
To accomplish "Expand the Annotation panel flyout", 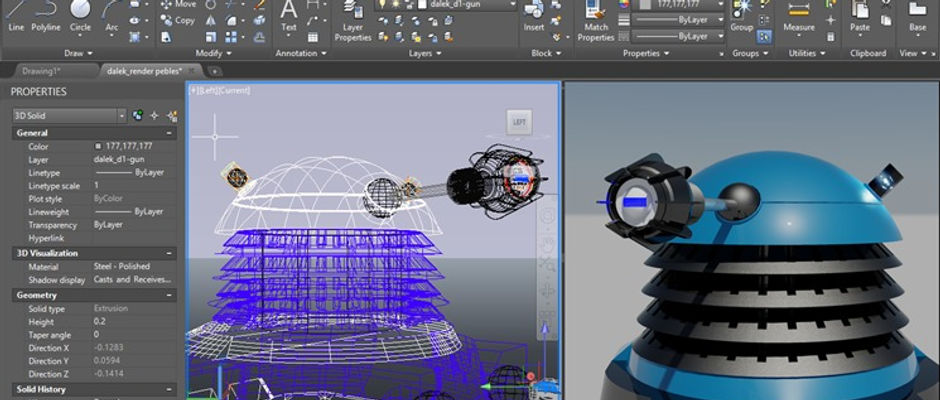I will pos(301,53).
